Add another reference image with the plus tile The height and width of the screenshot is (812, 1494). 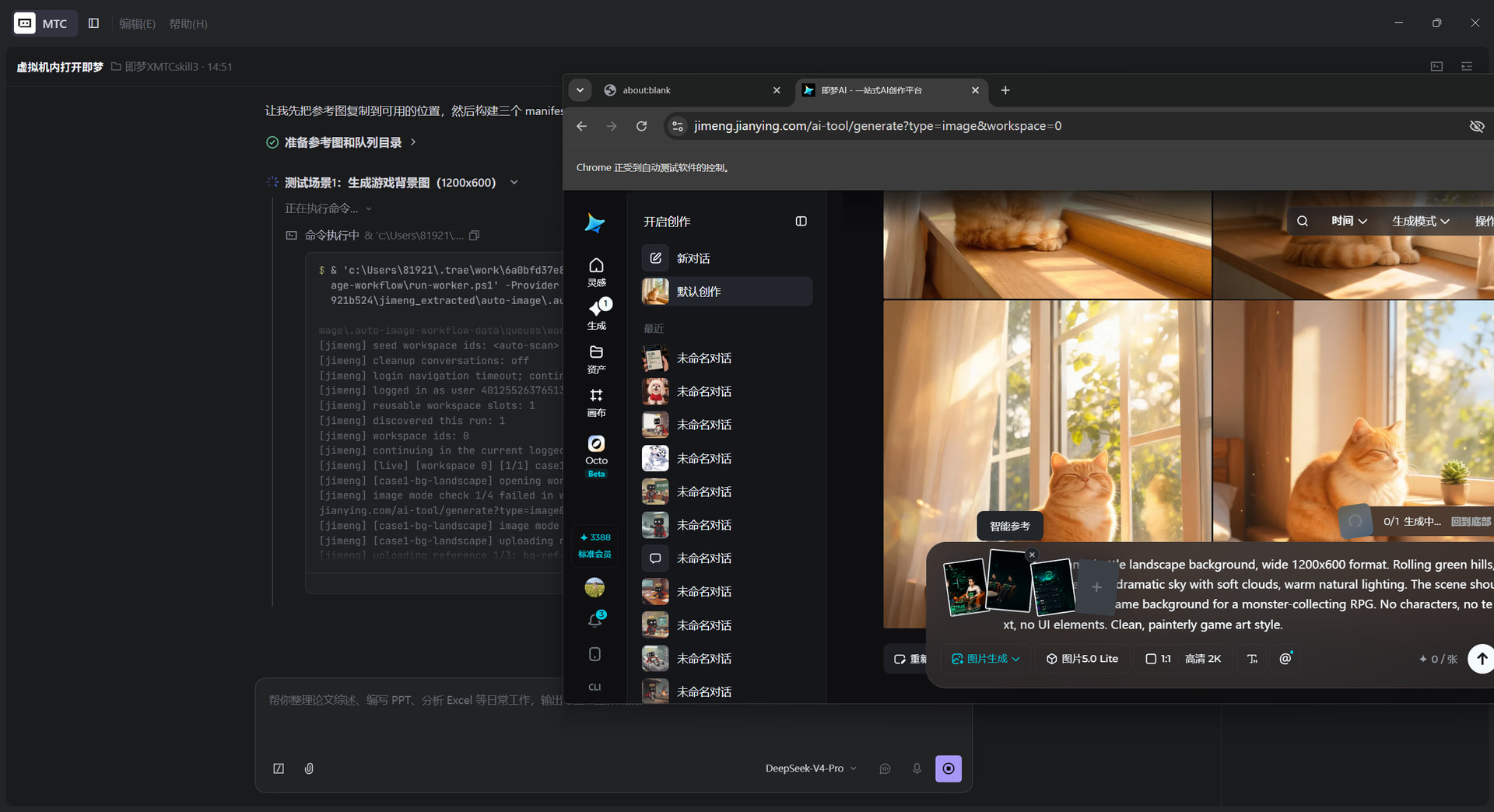(x=1096, y=587)
